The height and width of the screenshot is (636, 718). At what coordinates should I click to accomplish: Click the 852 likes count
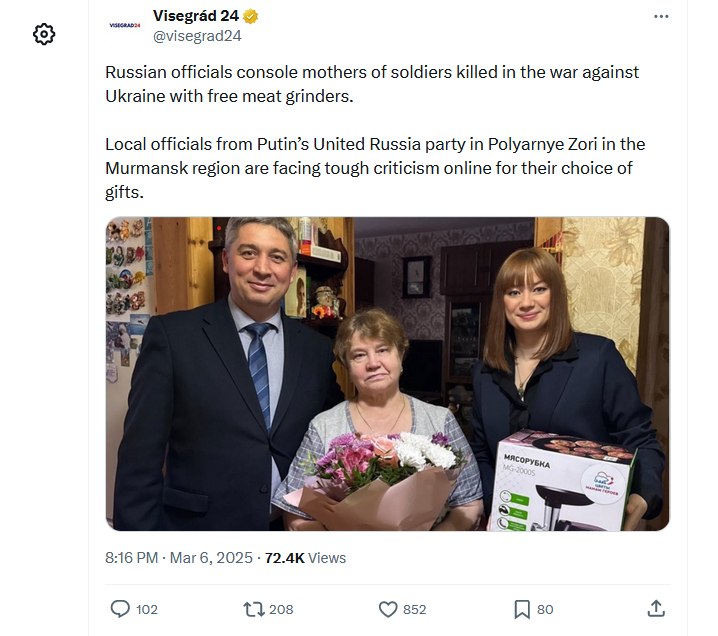click(414, 609)
